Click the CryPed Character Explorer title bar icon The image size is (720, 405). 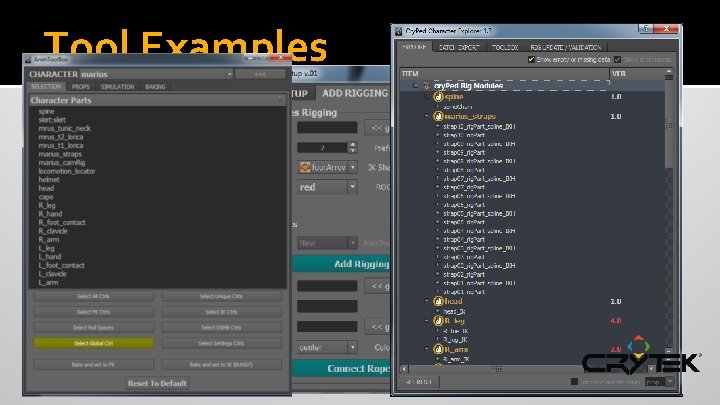click(399, 31)
